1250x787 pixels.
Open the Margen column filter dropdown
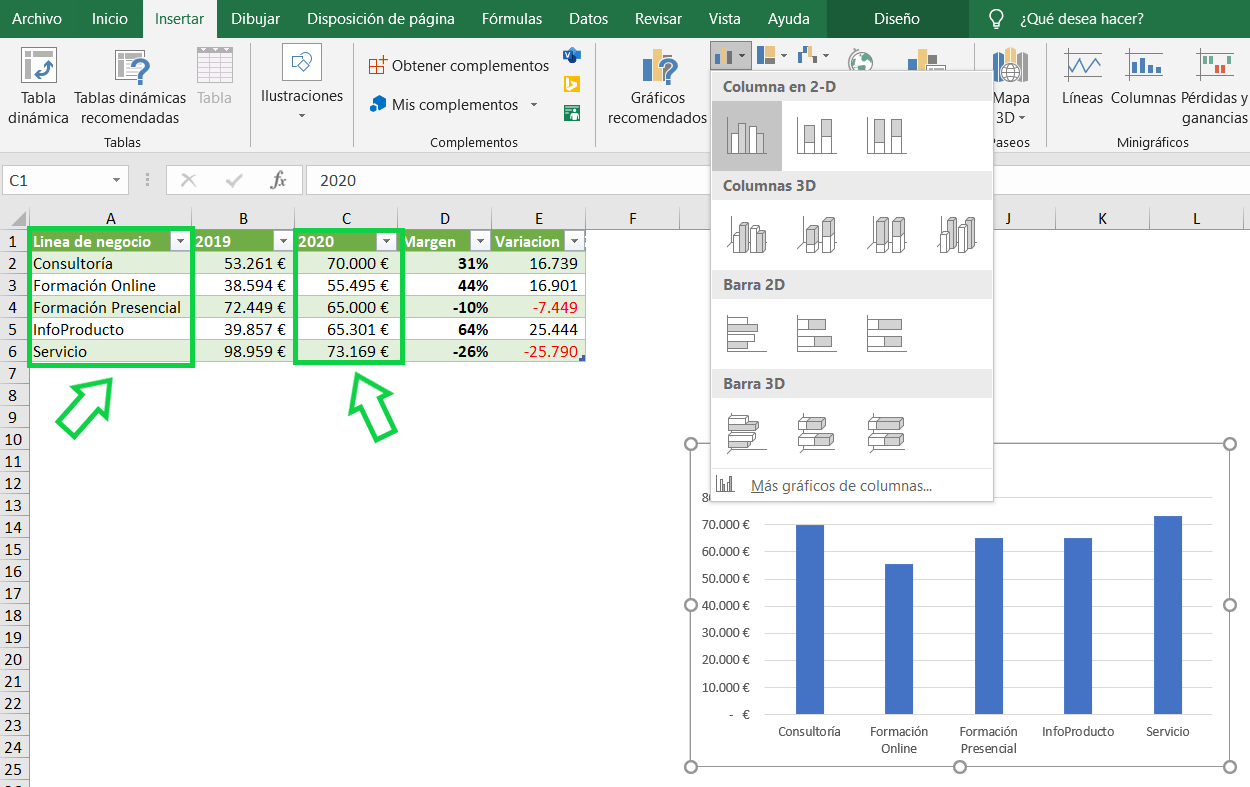[479, 241]
